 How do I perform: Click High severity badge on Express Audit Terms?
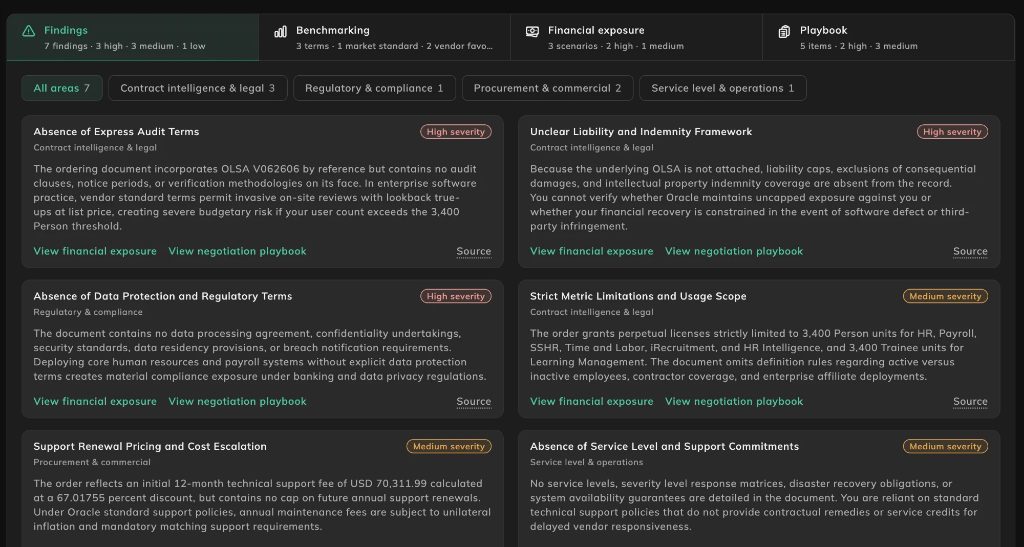(456, 132)
